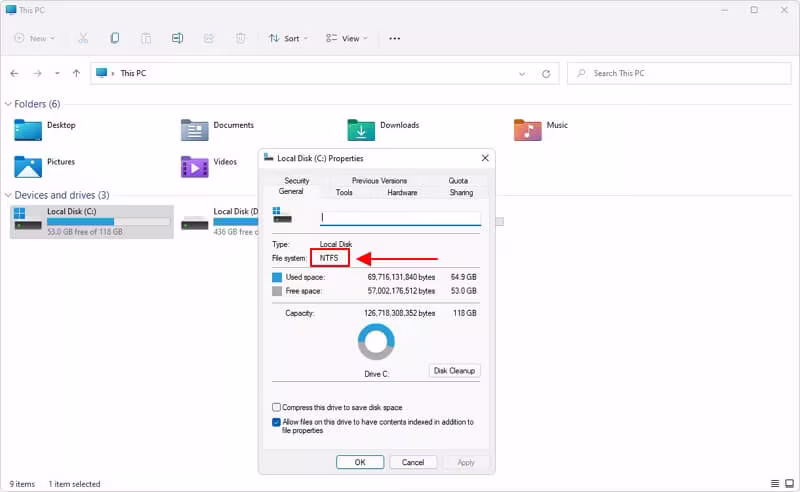The image size is (800, 492).
Task: Open the See more ellipsis menu
Action: point(394,38)
